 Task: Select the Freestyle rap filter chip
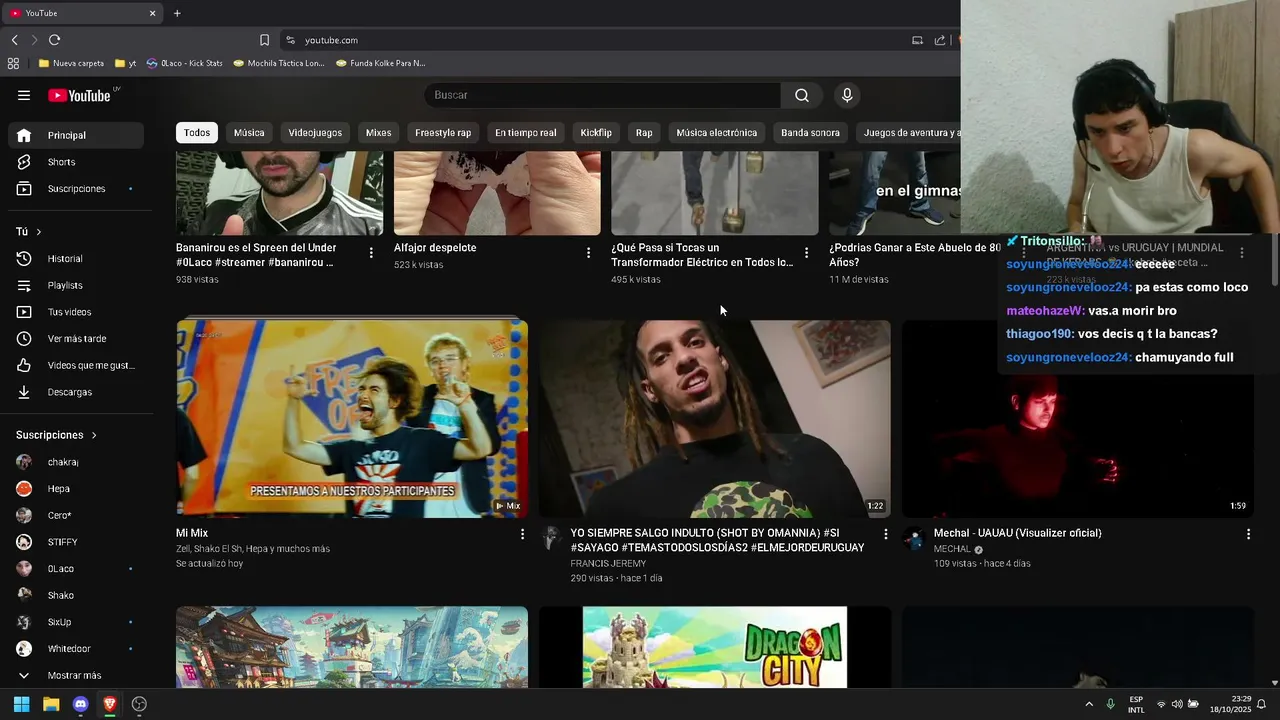point(443,133)
